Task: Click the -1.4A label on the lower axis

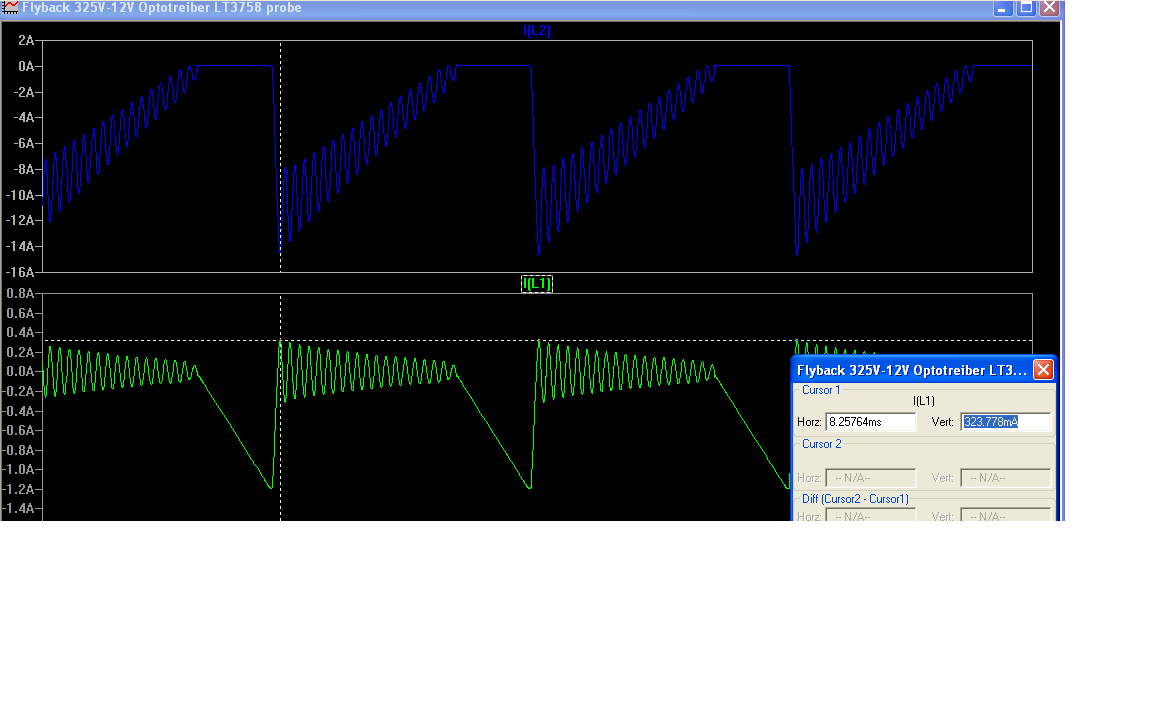Action: click(x=20, y=509)
